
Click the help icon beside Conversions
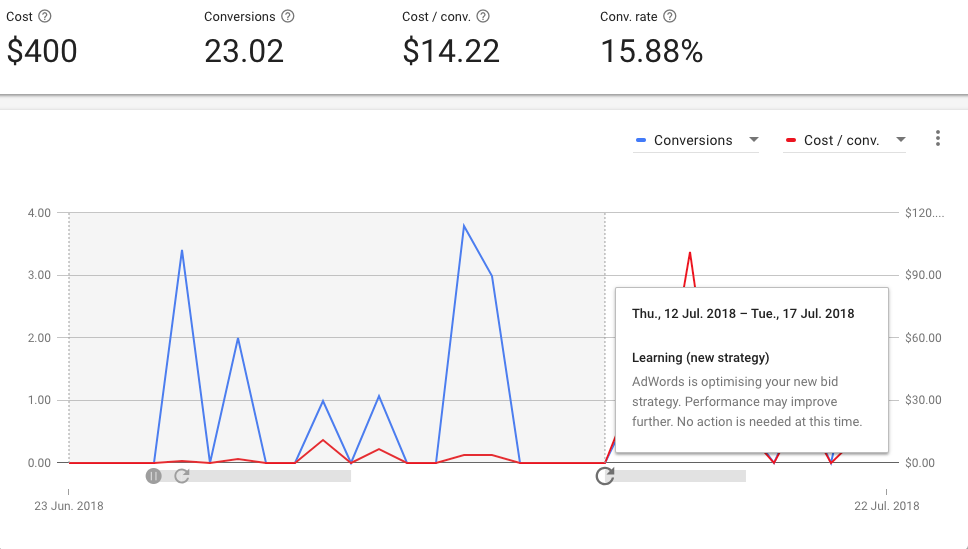tap(288, 17)
